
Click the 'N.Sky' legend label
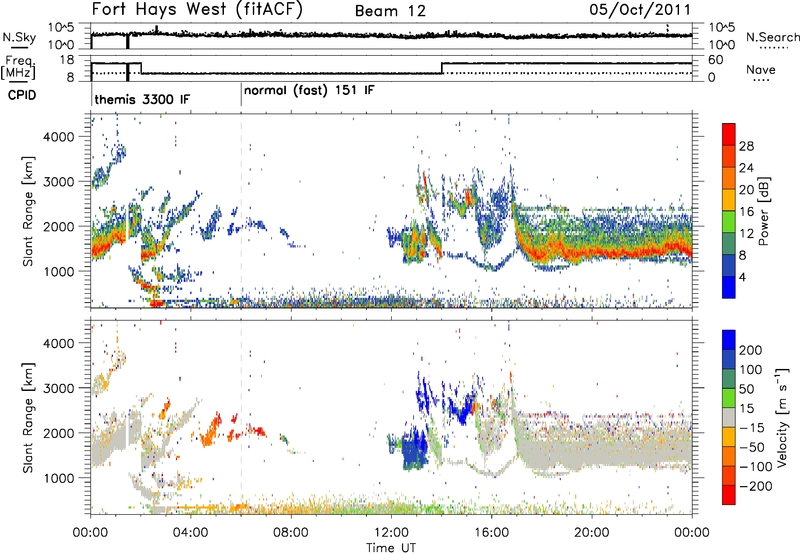click(x=19, y=37)
